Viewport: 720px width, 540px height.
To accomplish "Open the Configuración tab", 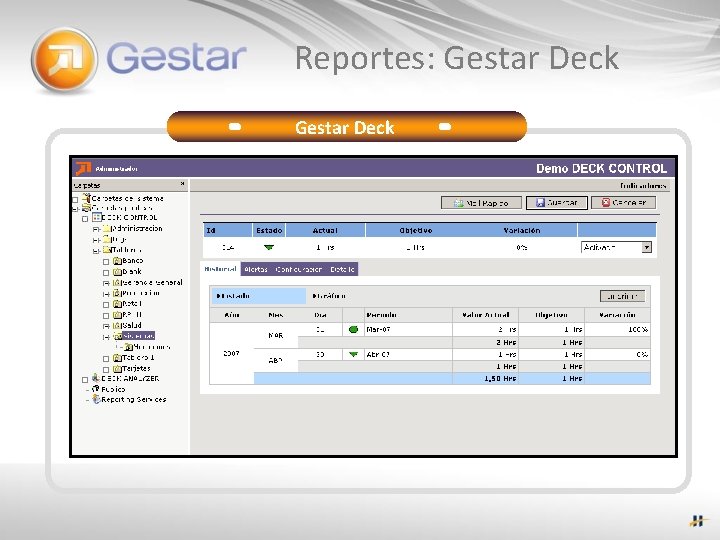I will click(x=298, y=270).
